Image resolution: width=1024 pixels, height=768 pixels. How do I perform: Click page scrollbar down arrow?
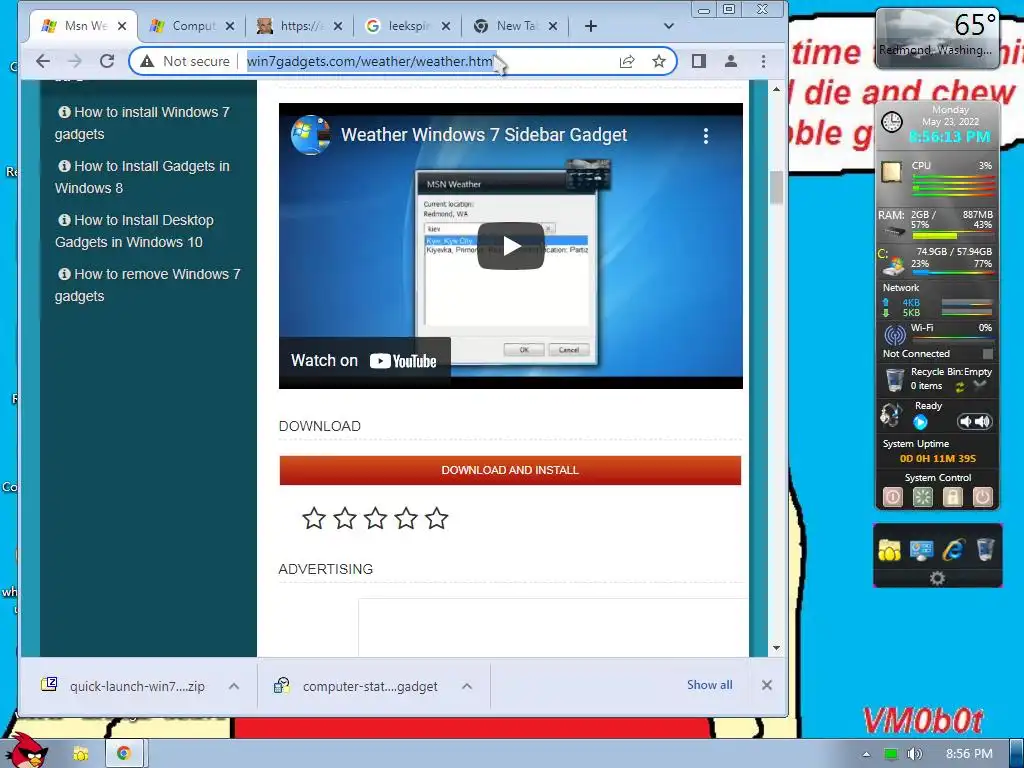tap(776, 648)
